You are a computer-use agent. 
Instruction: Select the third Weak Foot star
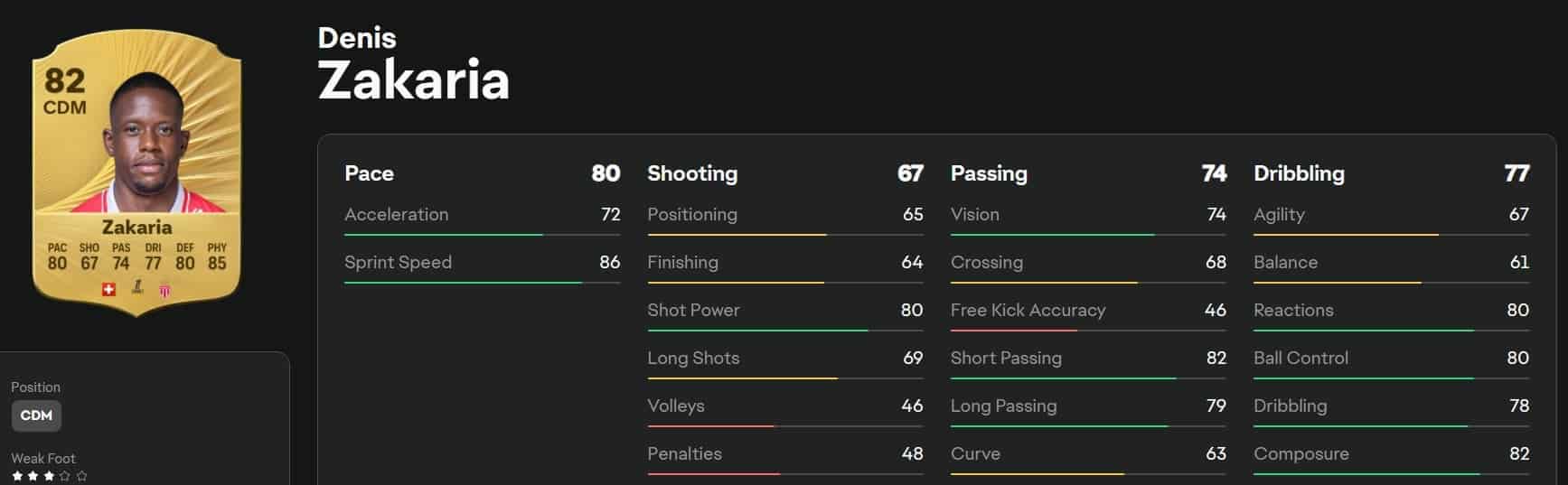point(49,476)
